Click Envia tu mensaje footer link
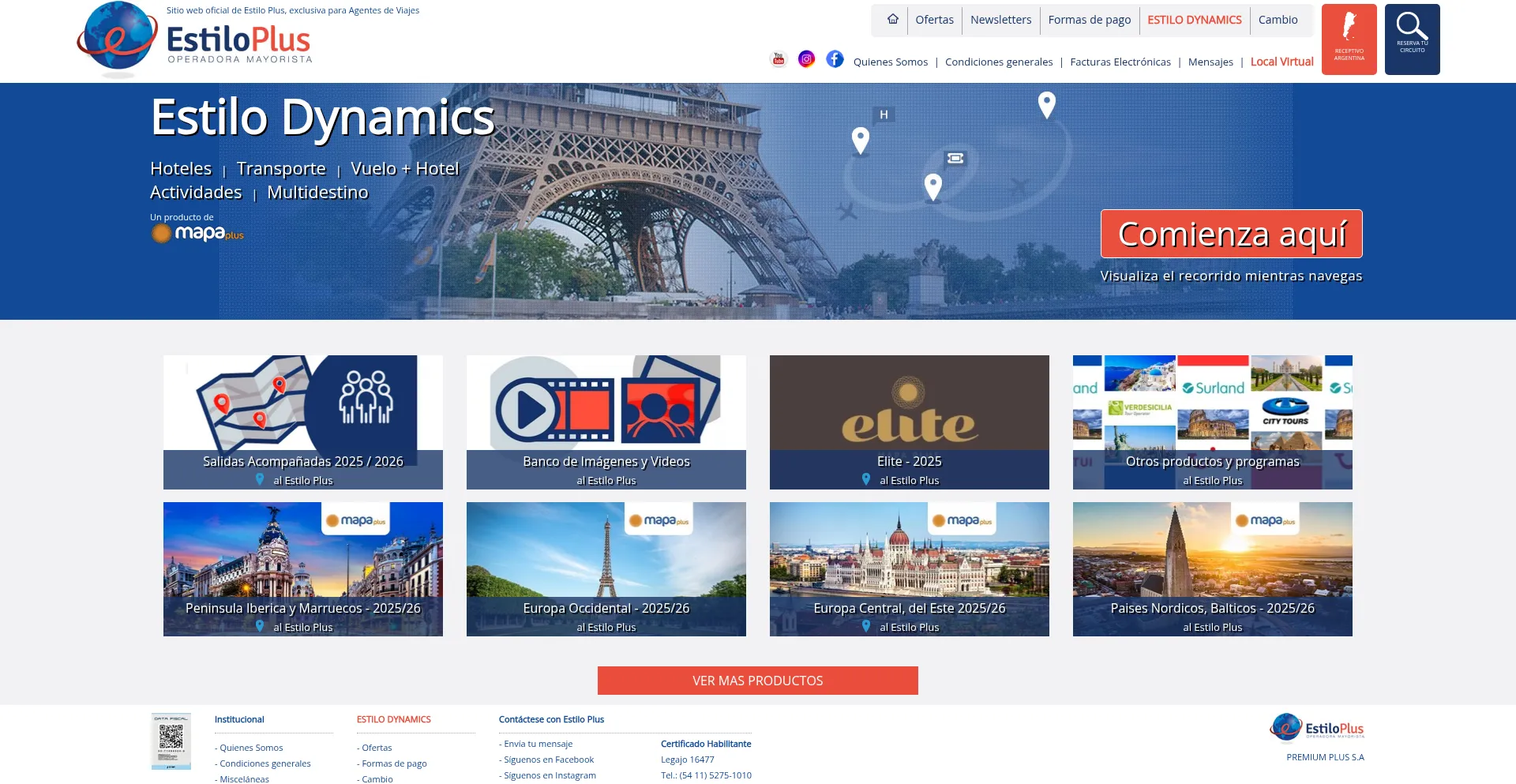Viewport: 1516px width, 784px height. 538,744
